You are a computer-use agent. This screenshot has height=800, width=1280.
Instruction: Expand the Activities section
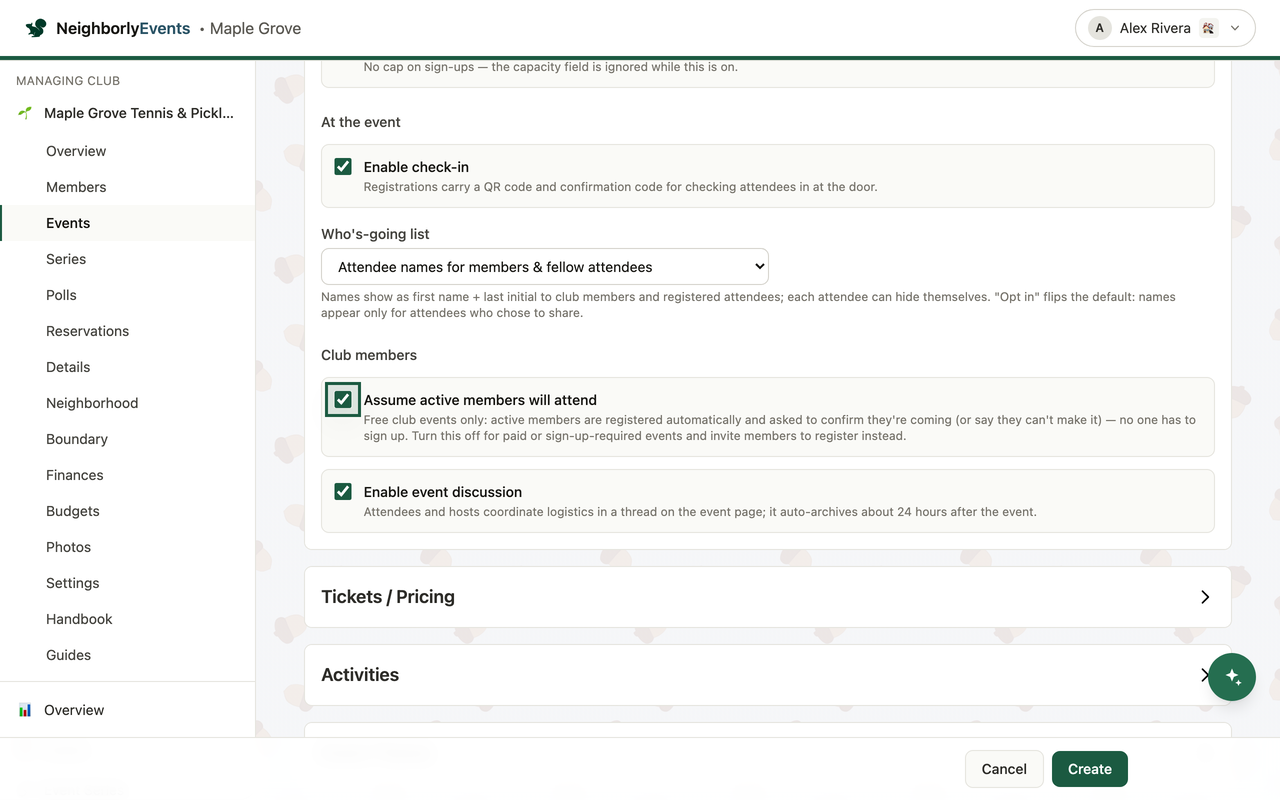pyautogui.click(x=768, y=675)
